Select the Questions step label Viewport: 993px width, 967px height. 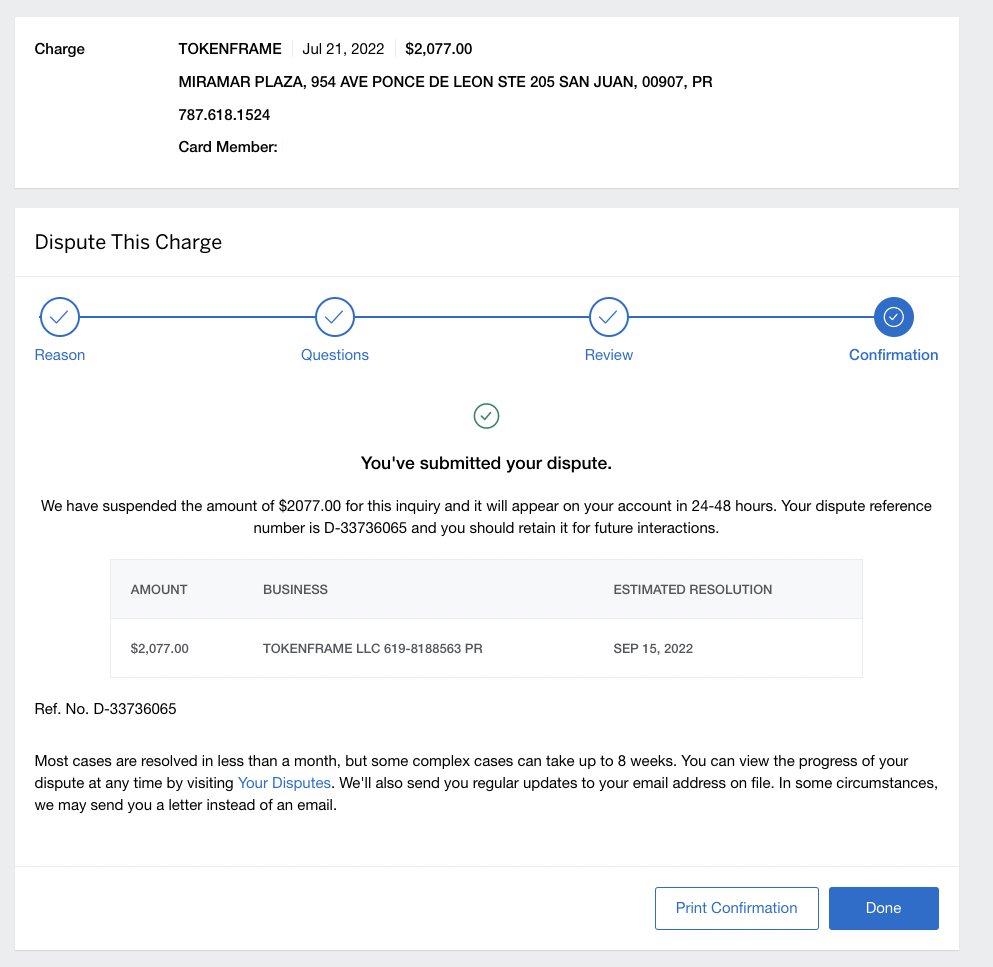pos(334,355)
